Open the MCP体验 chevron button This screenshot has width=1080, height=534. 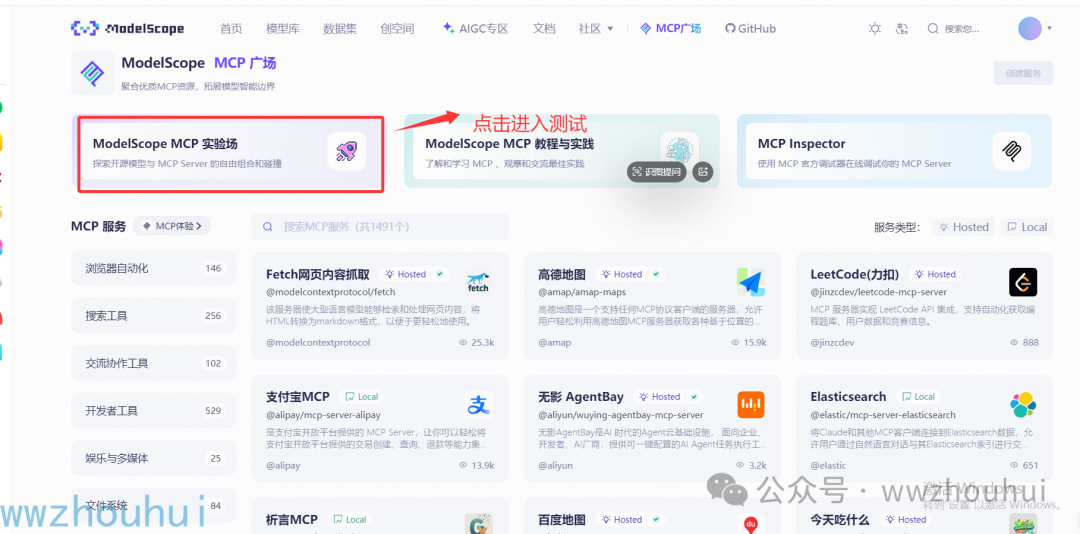coord(172,226)
